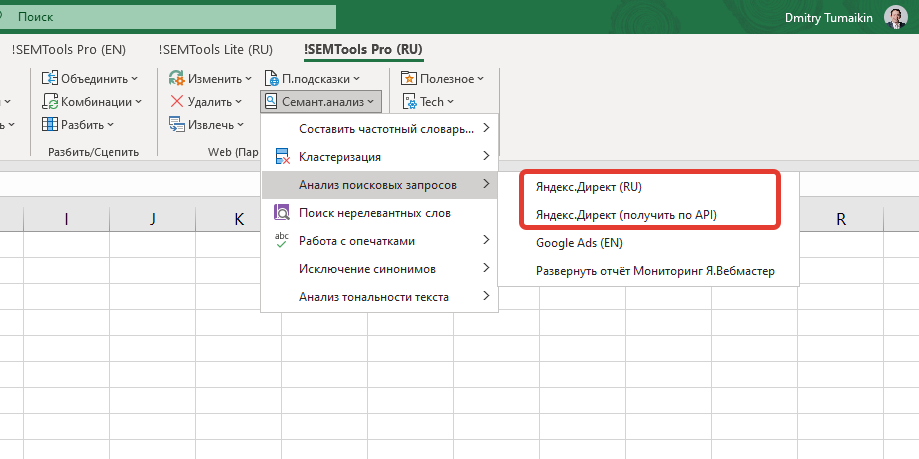This screenshot has width=919, height=459.
Task: Click the Извлечь icon
Action: pyautogui.click(x=176, y=124)
